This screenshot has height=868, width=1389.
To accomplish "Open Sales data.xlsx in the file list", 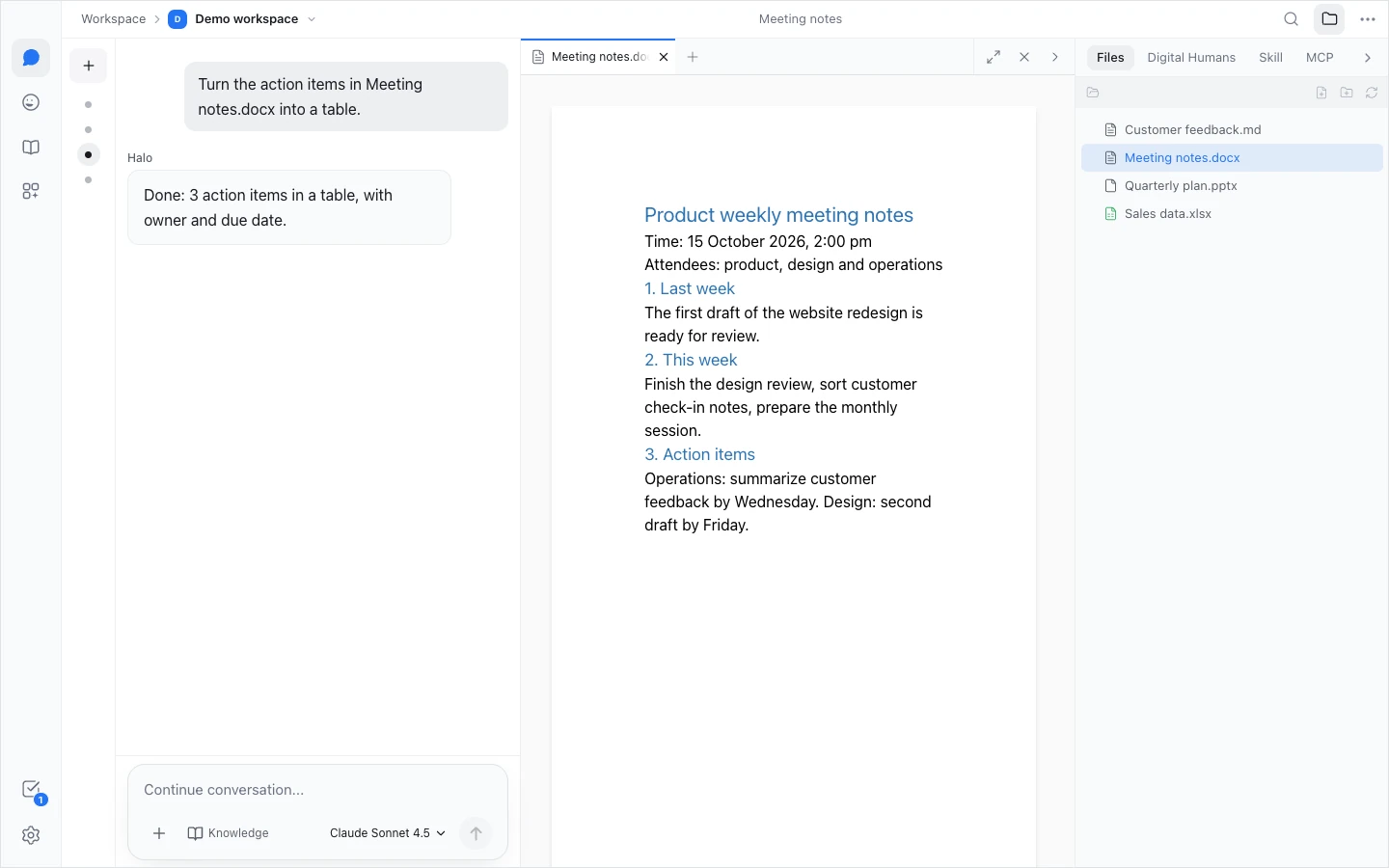I will tap(1232, 214).
